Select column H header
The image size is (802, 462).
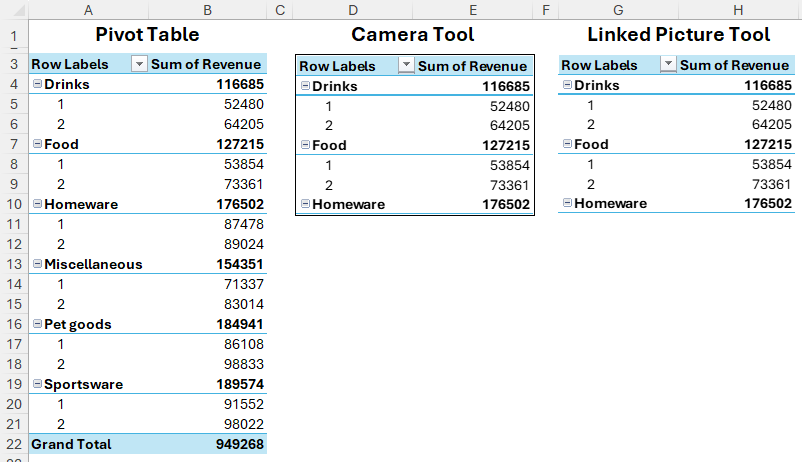[x=738, y=10]
